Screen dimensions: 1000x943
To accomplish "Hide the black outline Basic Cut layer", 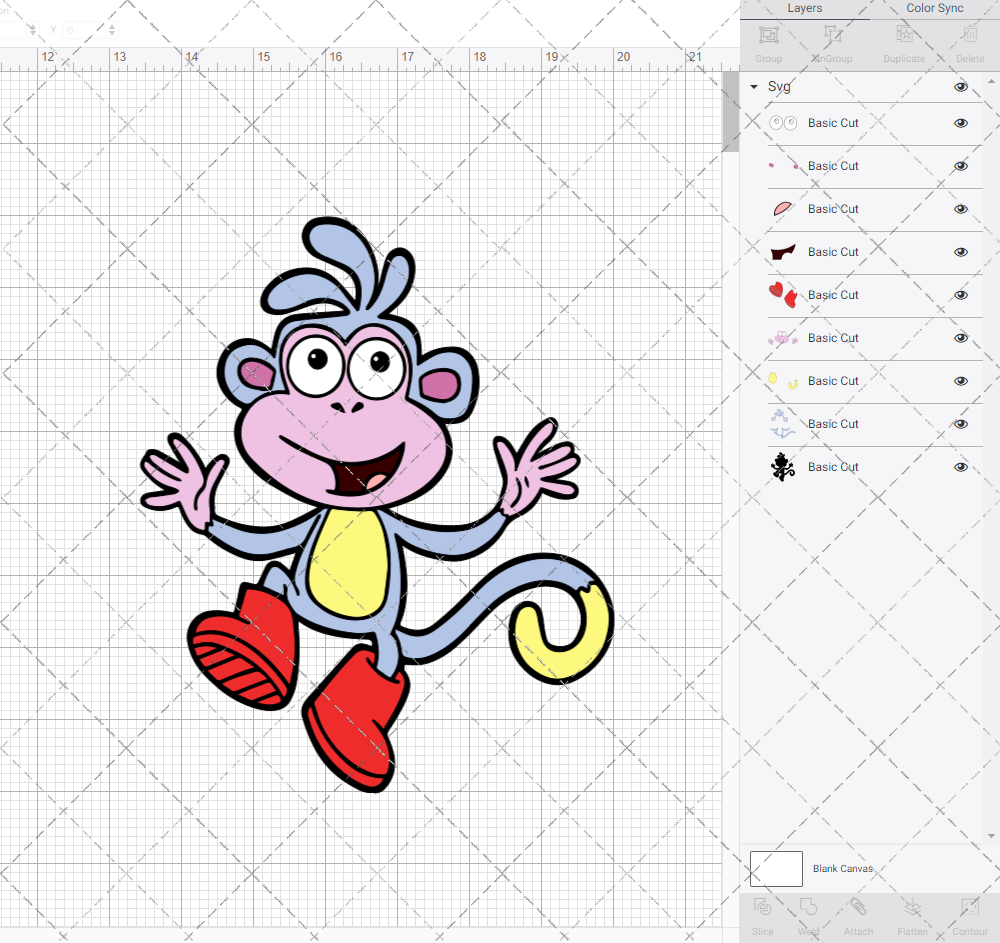I will coord(960,467).
